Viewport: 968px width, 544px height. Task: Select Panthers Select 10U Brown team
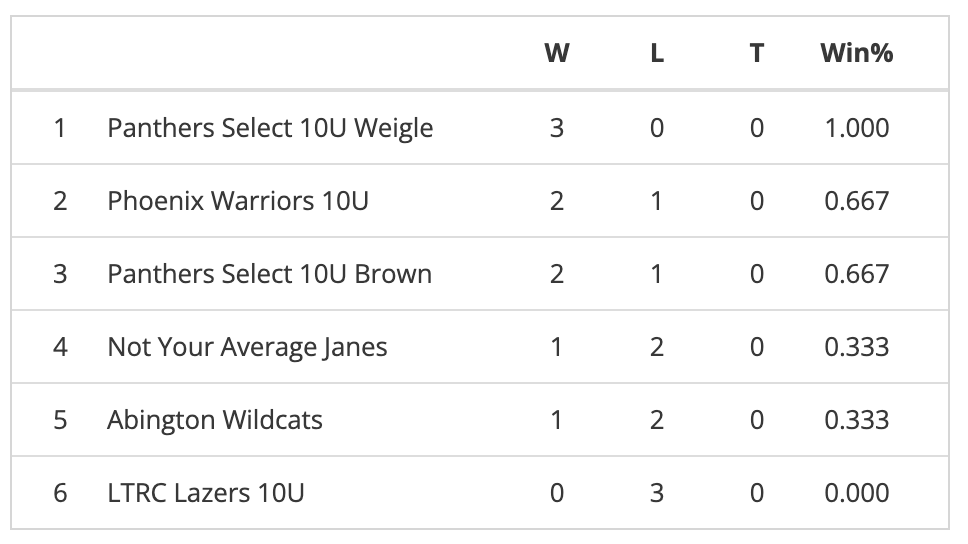click(269, 274)
